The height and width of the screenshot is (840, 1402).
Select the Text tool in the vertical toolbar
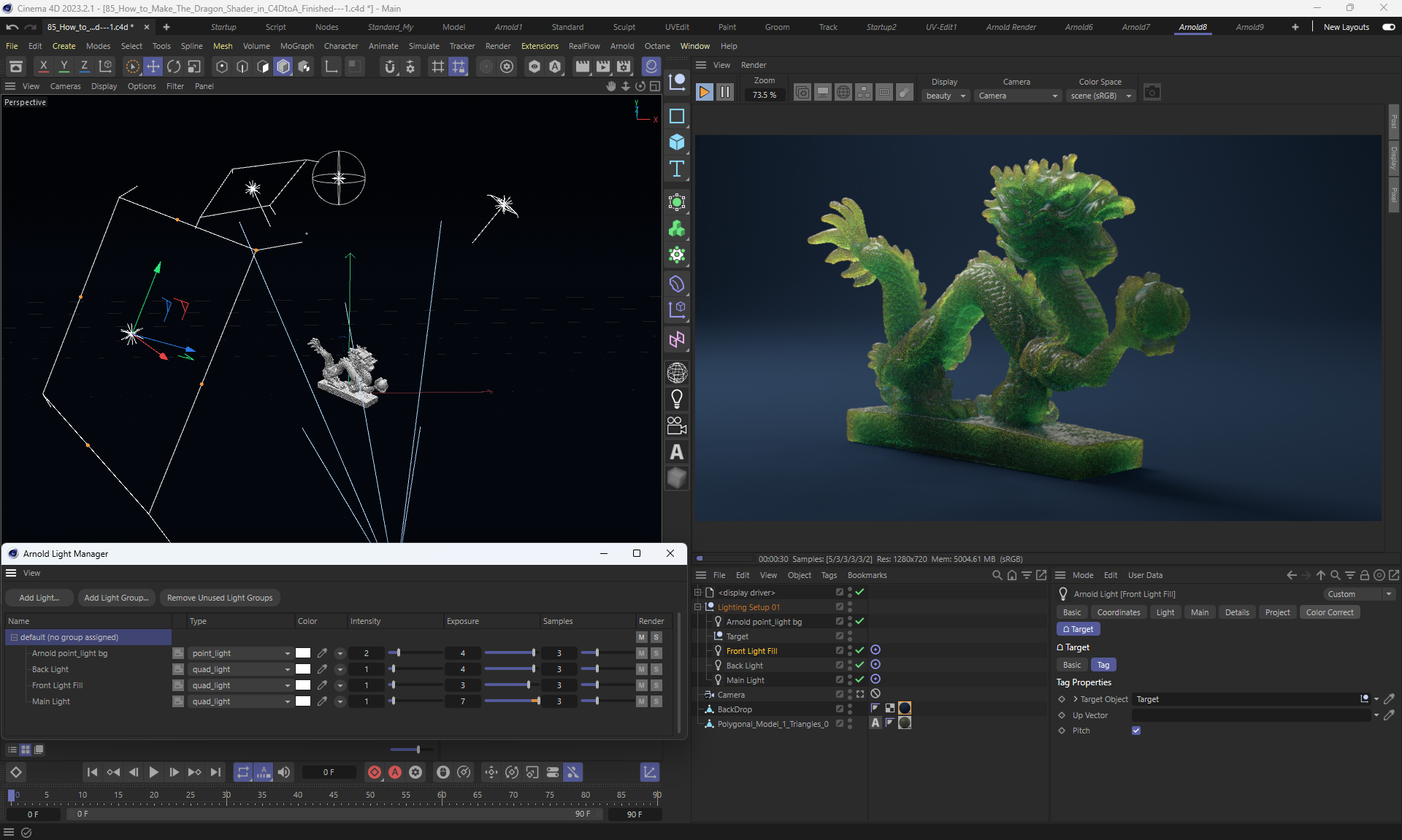click(677, 169)
